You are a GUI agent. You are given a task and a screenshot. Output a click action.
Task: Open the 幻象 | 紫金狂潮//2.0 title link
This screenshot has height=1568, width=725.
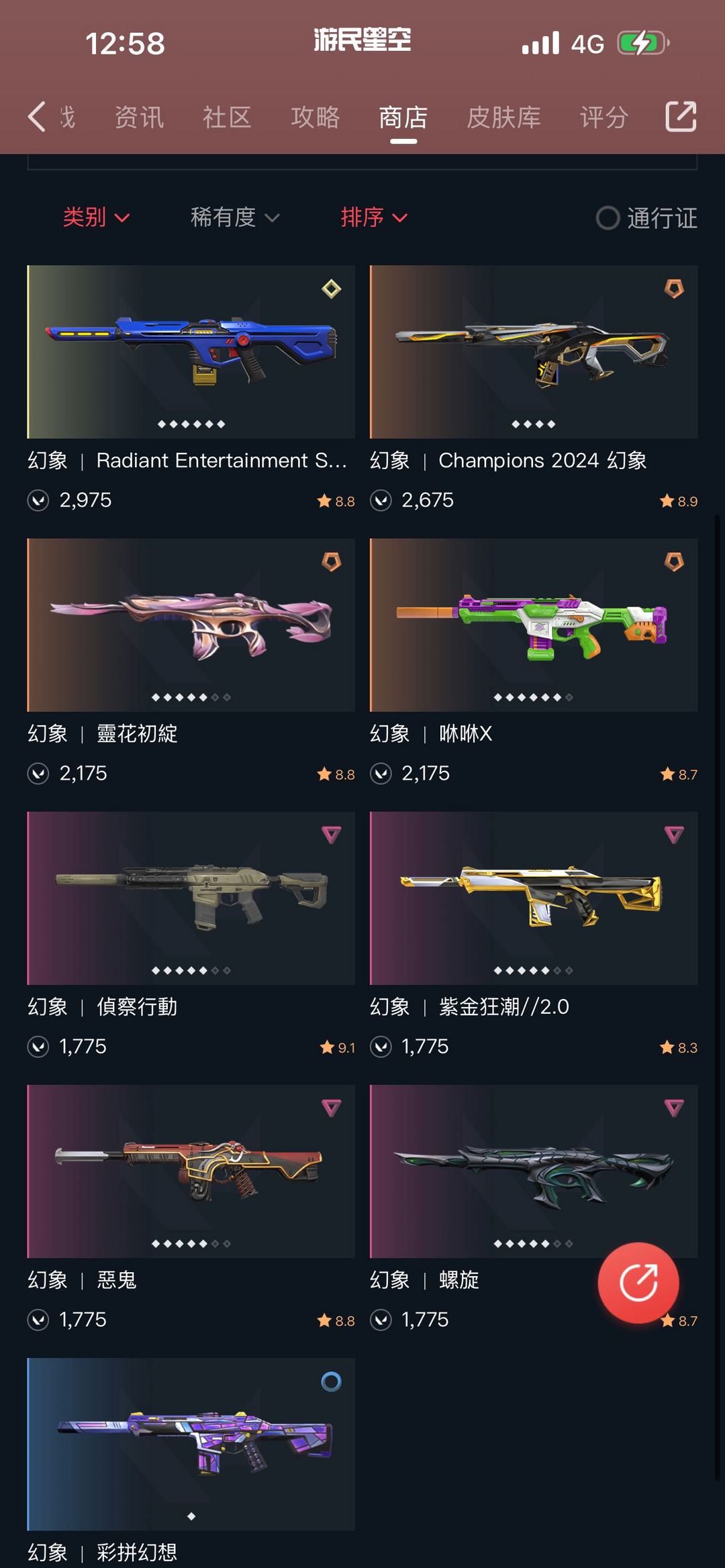tap(469, 1006)
